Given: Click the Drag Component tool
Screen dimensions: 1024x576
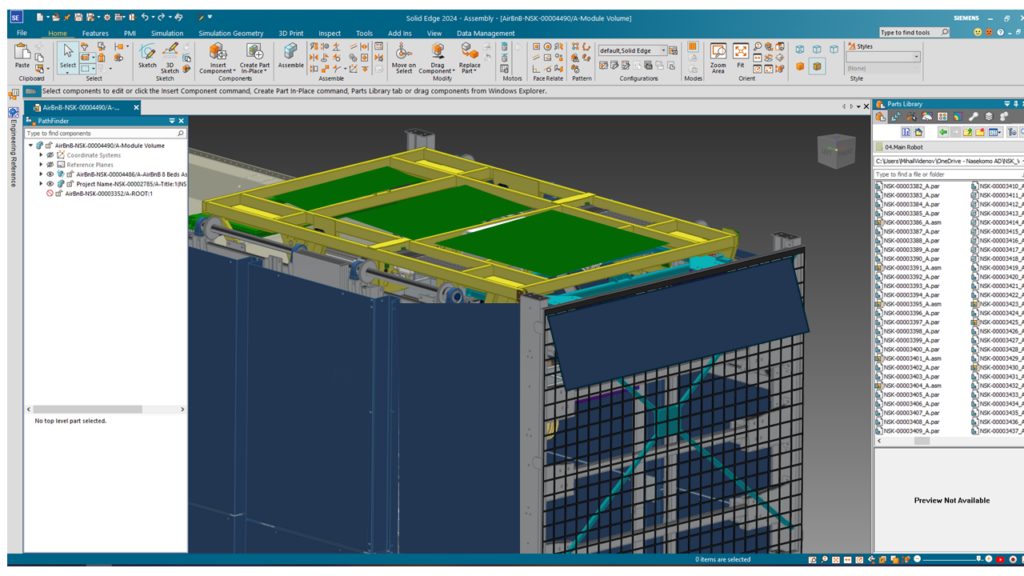Looking at the screenshot, I should pyautogui.click(x=437, y=56).
